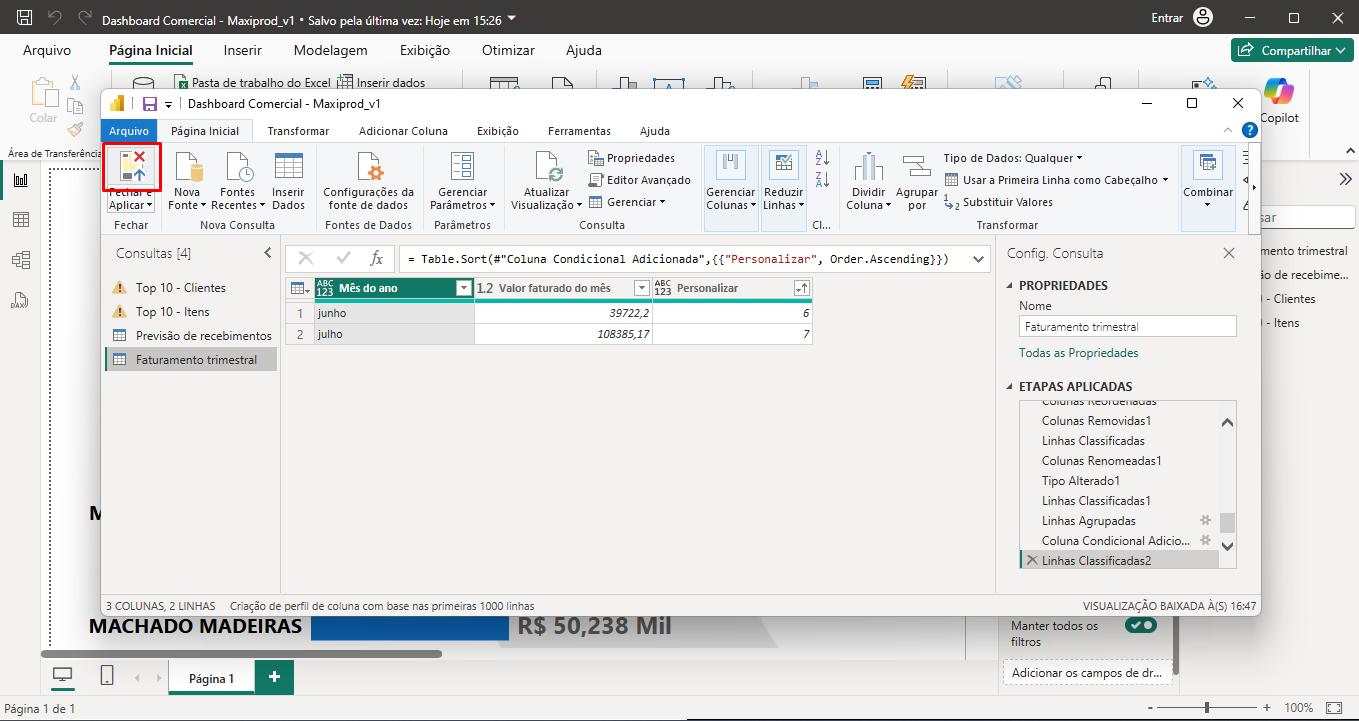Viewport: 1359px width, 721px height.
Task: Select the Previsão de recebimentos query
Action: click(203, 336)
